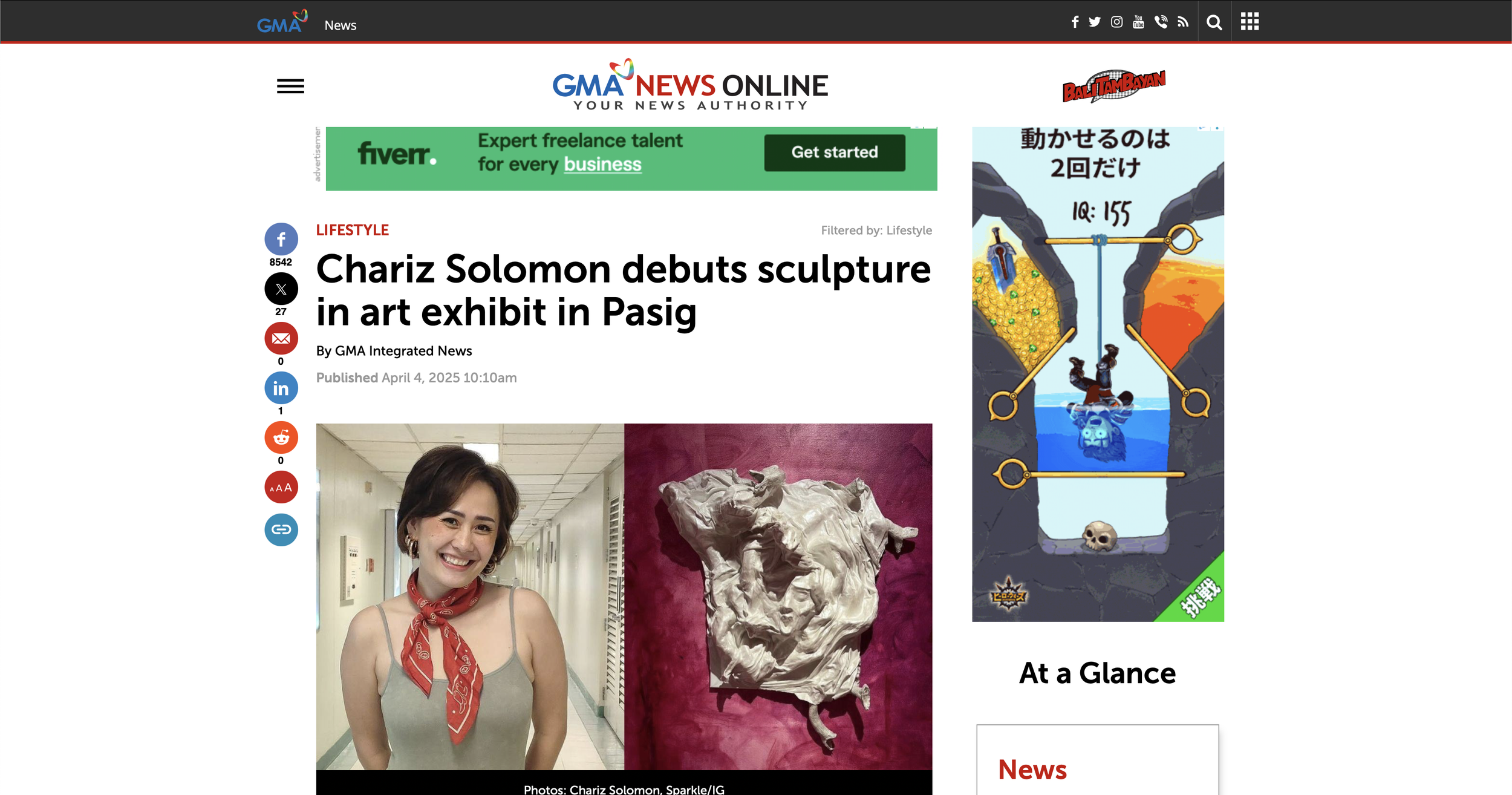Click Get started on Fiverr ad
Screen dimensions: 1512x795
[x=835, y=152]
